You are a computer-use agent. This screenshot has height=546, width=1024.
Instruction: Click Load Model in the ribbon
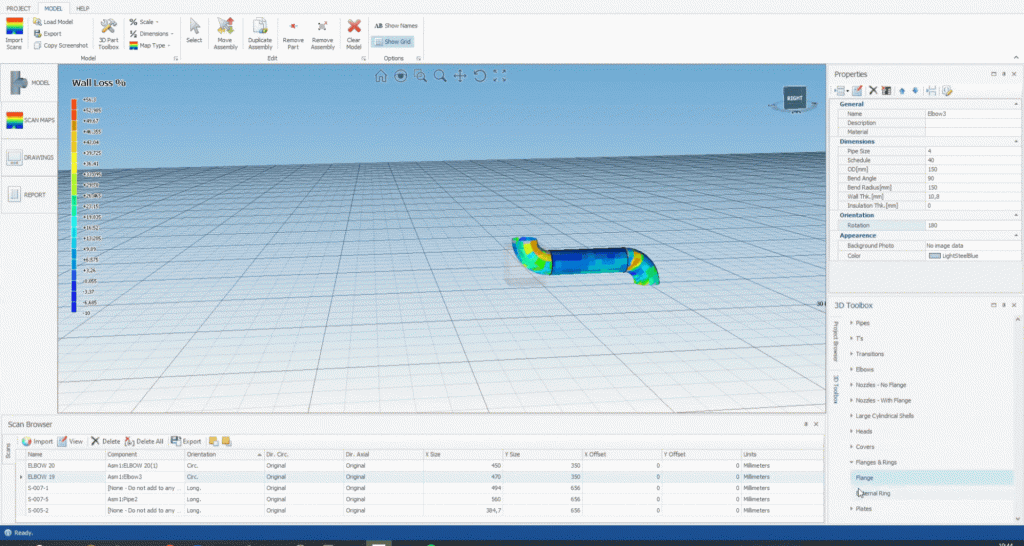coord(53,22)
